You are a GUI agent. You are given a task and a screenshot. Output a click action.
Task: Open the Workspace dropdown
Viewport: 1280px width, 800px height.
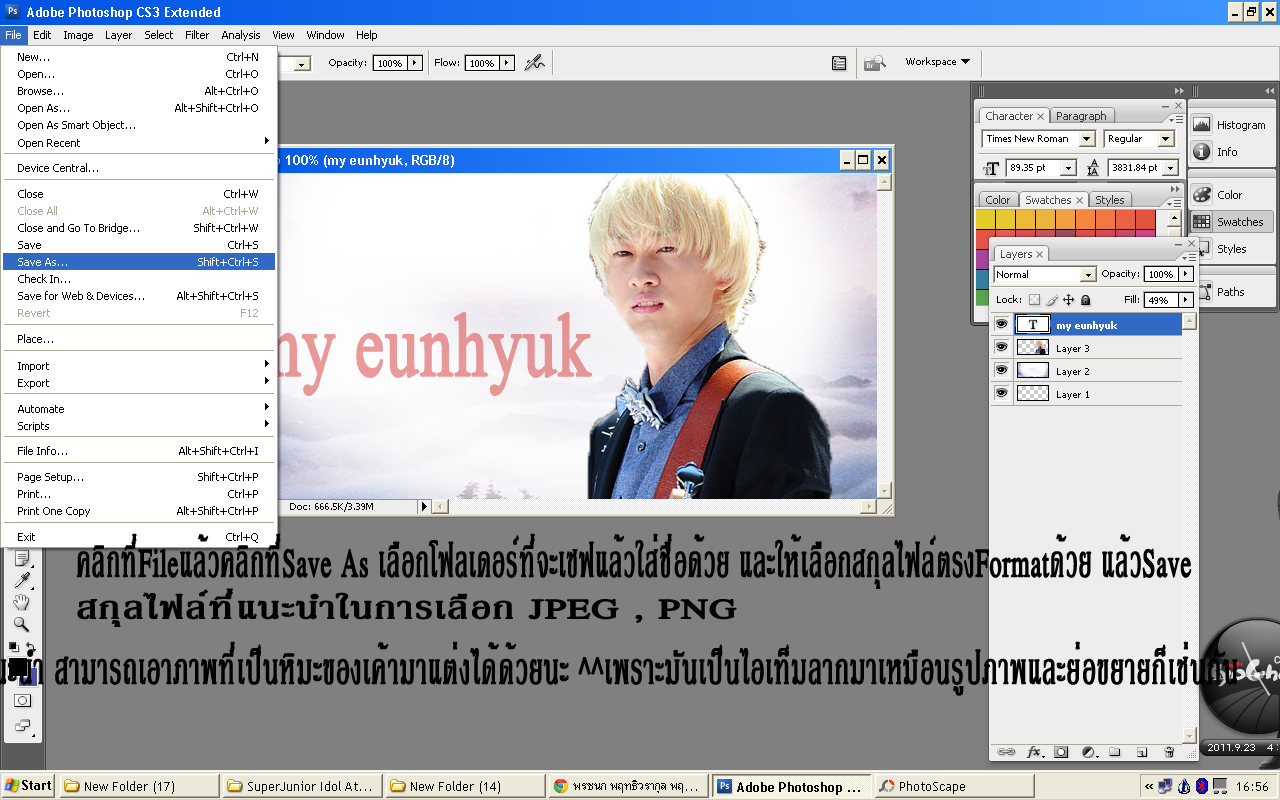click(x=937, y=62)
